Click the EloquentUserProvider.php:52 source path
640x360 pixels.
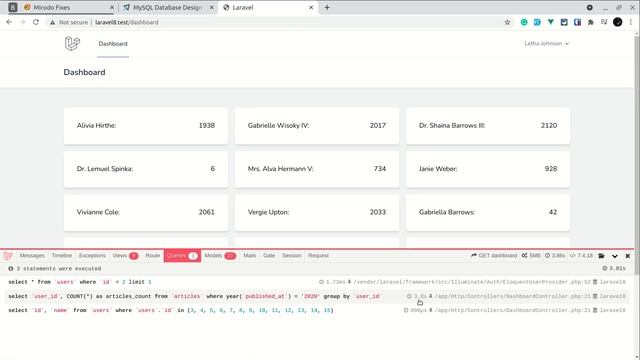[472, 282]
